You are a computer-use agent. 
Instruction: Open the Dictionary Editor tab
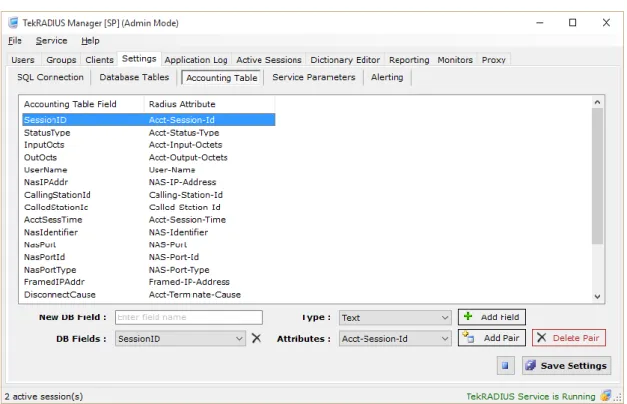tap(345, 60)
